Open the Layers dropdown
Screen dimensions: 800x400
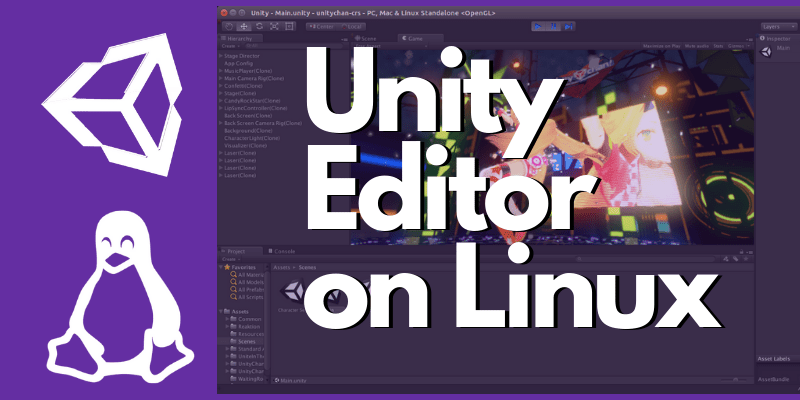(x=778, y=27)
